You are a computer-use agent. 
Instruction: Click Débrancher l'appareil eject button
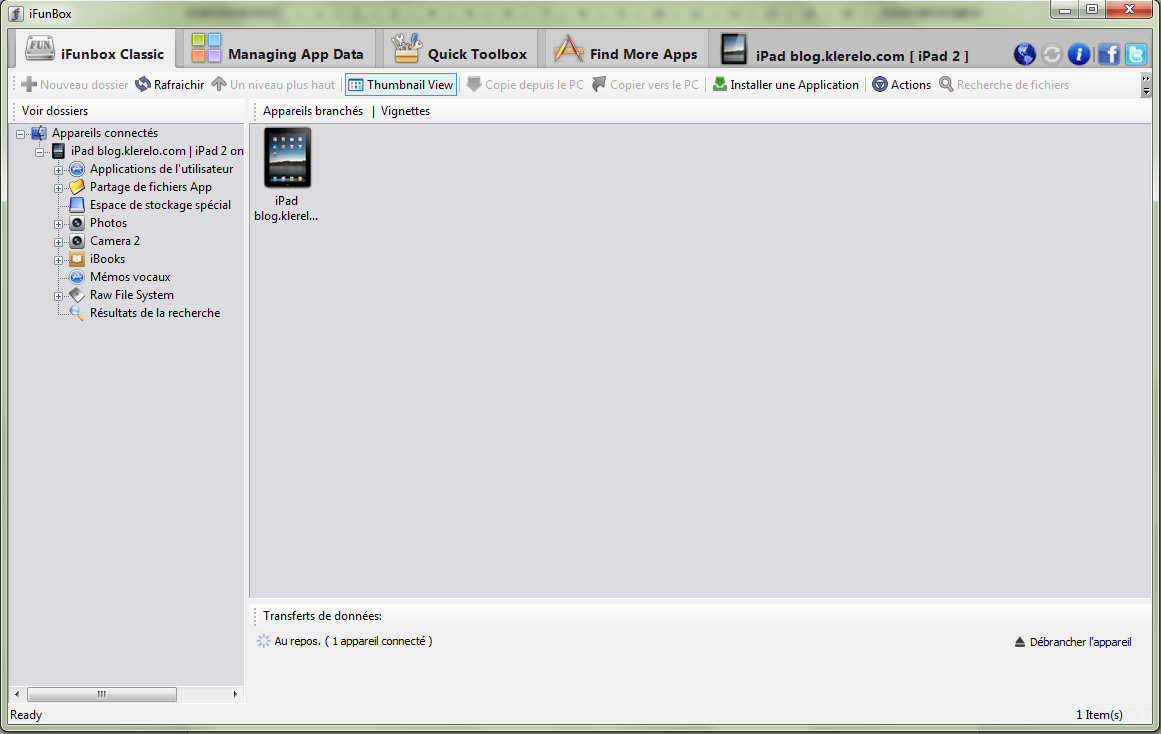click(x=1073, y=641)
